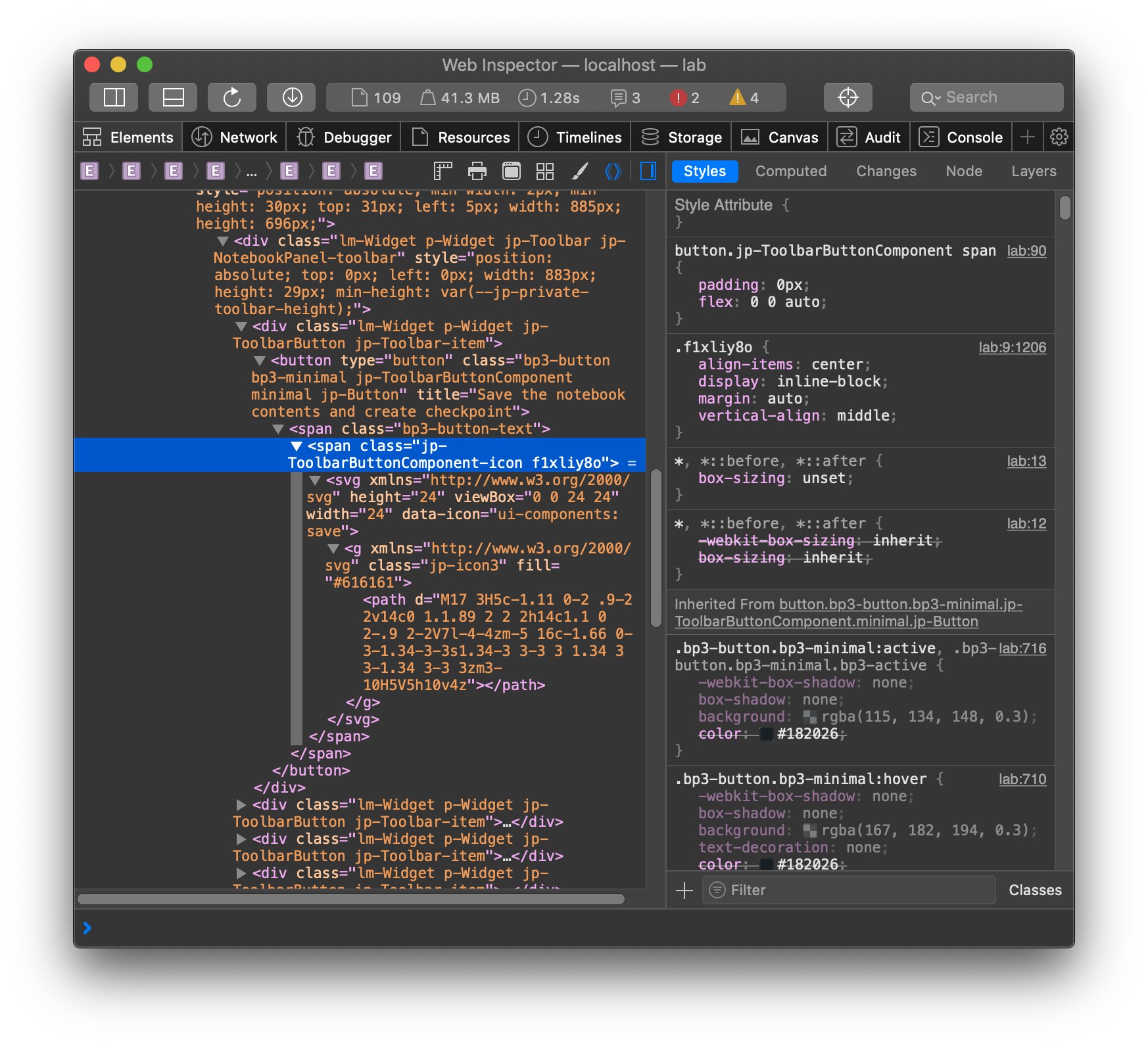Collapse the first jp-ToolbarButton div node

[241, 327]
